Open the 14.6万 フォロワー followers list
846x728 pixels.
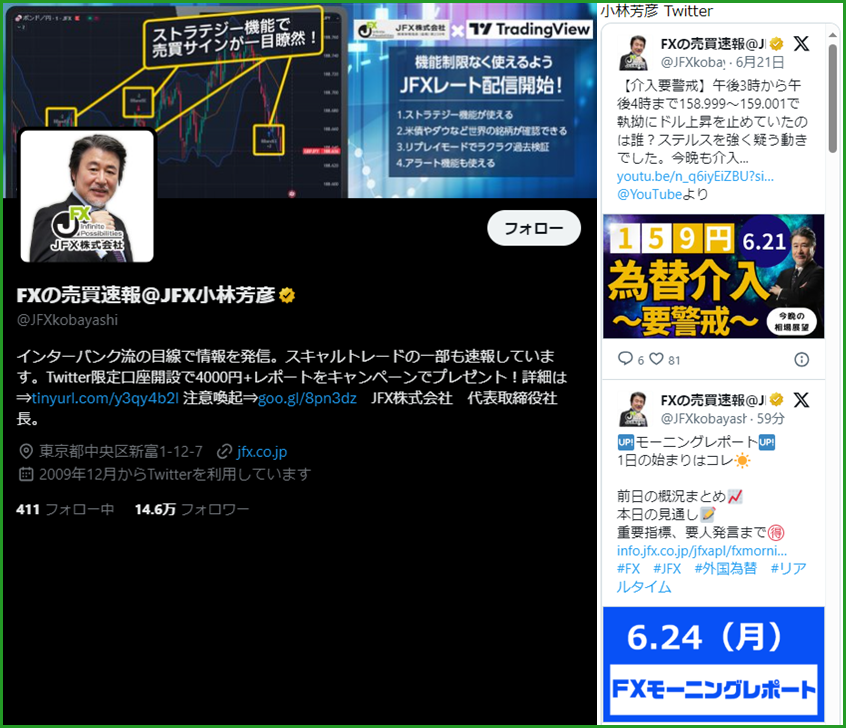point(192,509)
